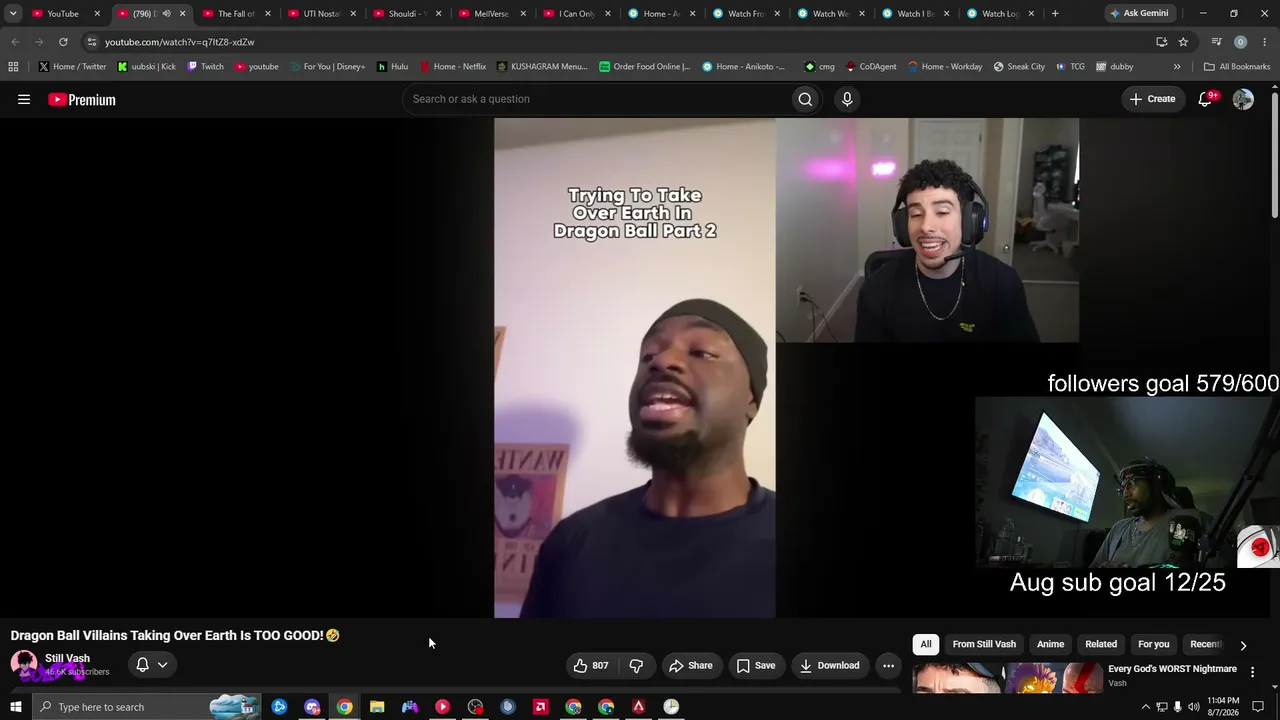Expand hidden bookmarks overflow chevron

tap(1177, 67)
